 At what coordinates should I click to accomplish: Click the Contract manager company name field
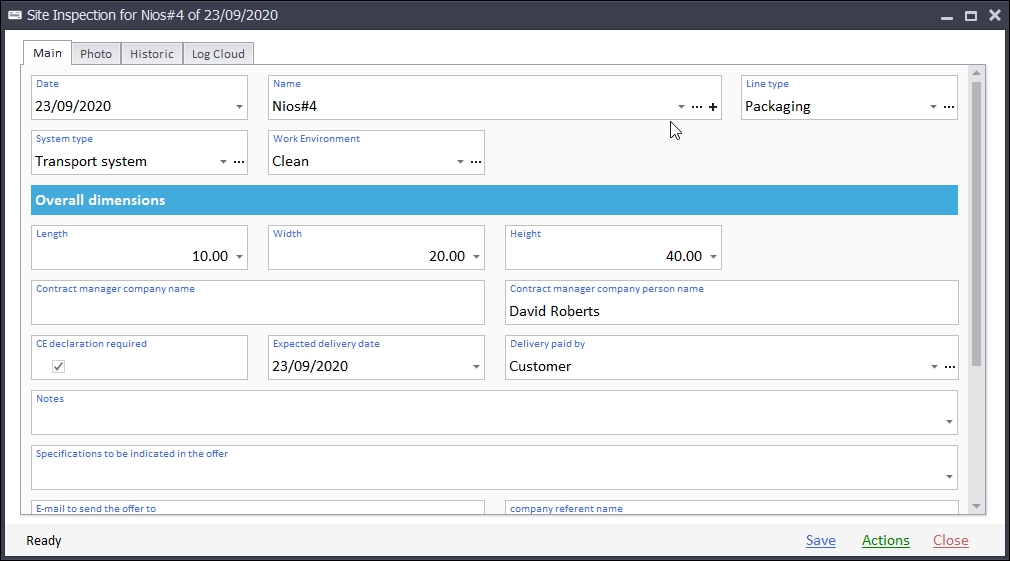258,311
